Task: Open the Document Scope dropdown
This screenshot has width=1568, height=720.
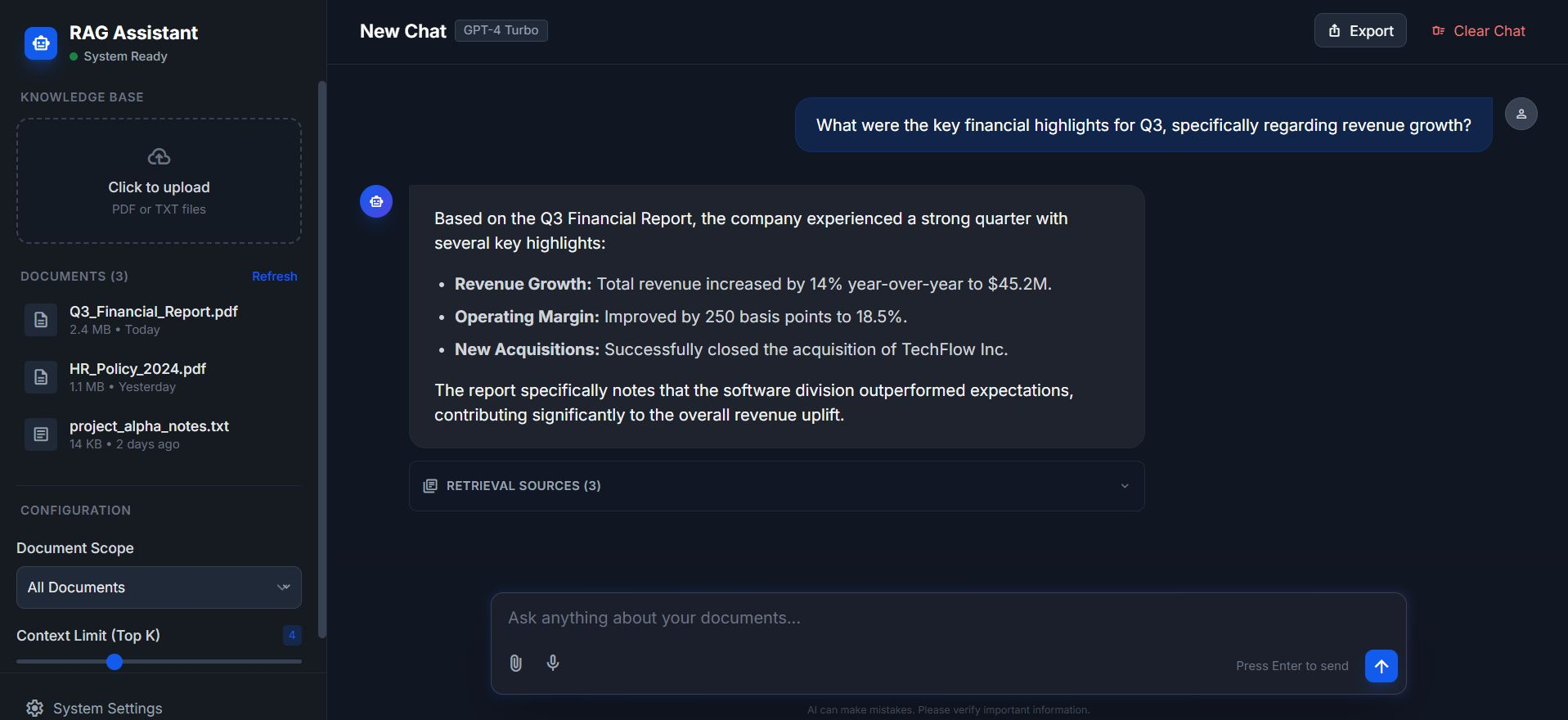Action: [159, 587]
